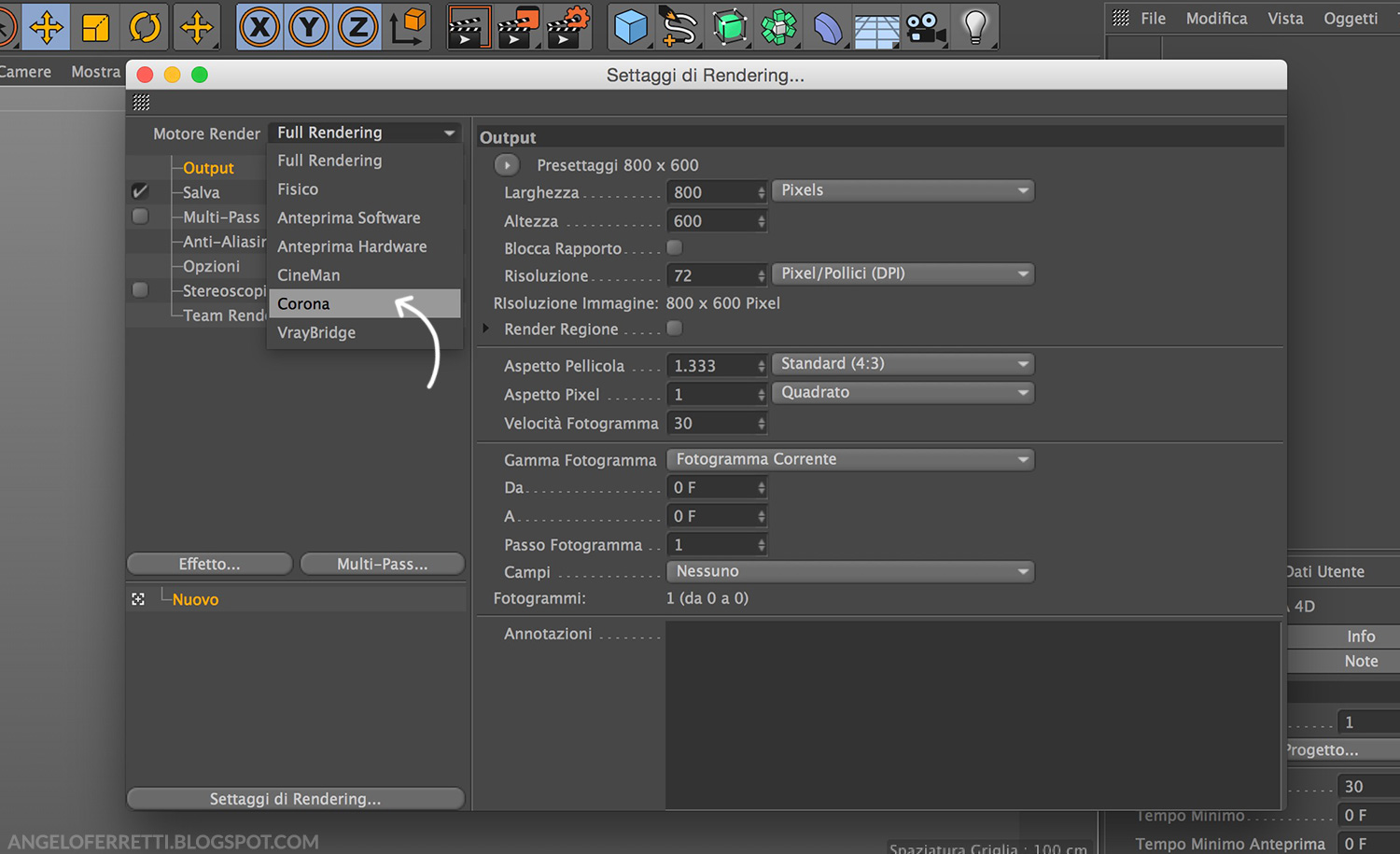Toggle the X axis lock
1400x854 pixels.
click(259, 27)
